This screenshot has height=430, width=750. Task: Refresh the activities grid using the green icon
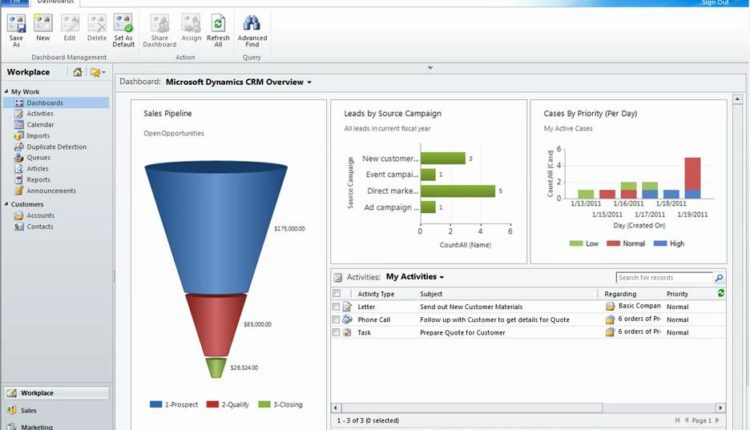click(x=722, y=293)
